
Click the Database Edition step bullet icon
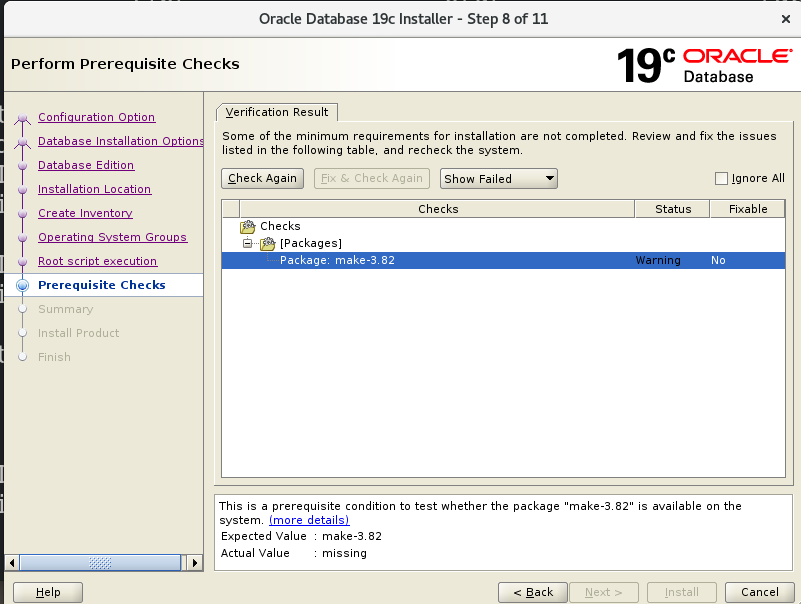click(x=22, y=166)
